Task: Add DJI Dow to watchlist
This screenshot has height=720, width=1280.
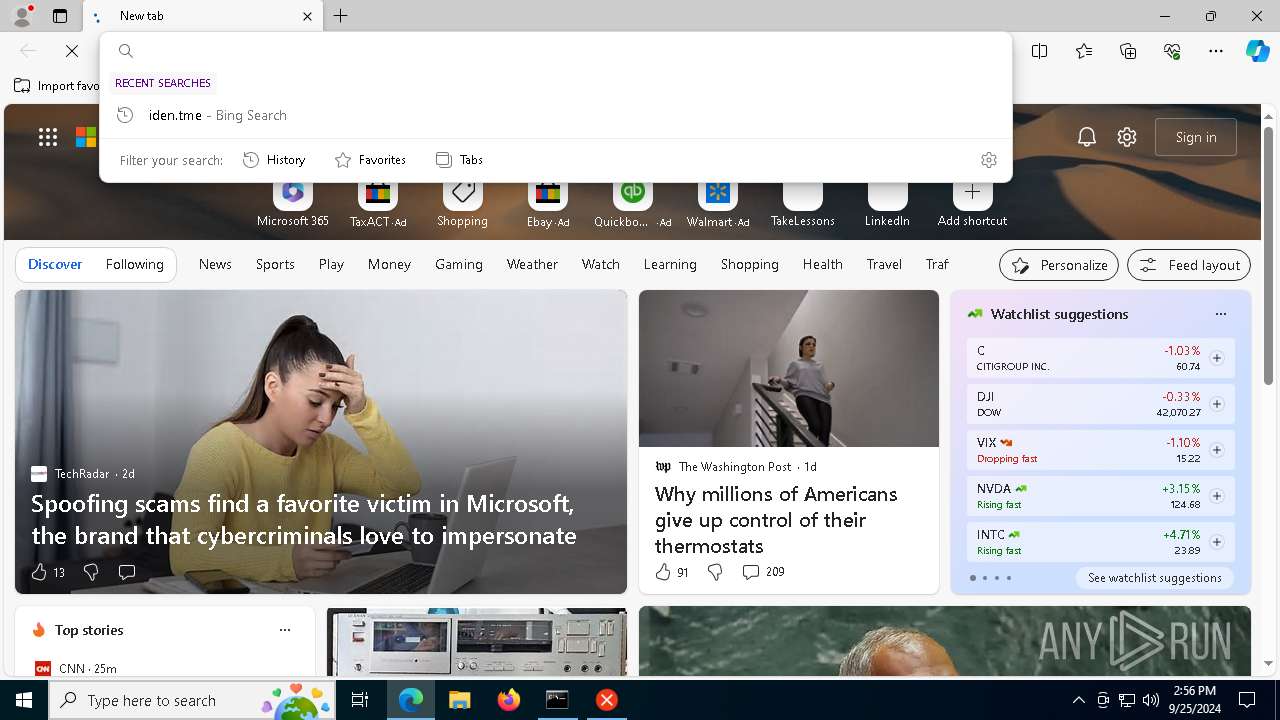Action: [x=1216, y=404]
